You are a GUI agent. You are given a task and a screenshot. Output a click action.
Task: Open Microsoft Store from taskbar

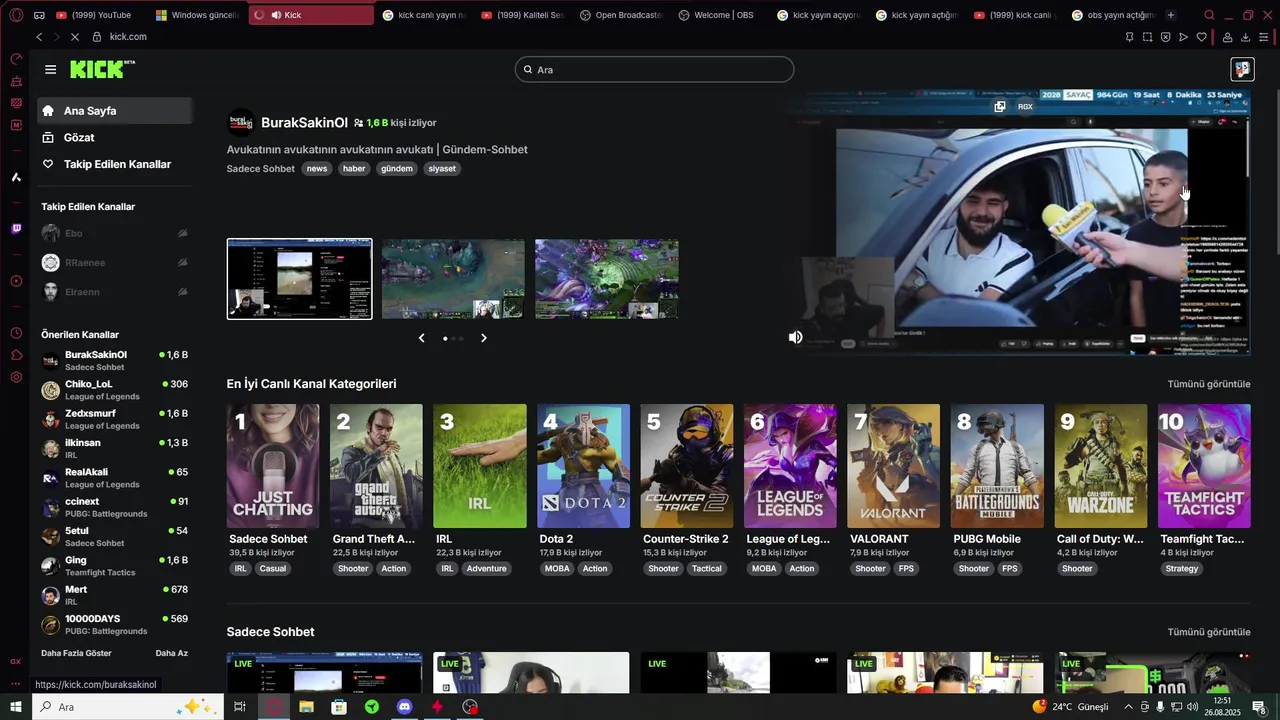tap(339, 707)
